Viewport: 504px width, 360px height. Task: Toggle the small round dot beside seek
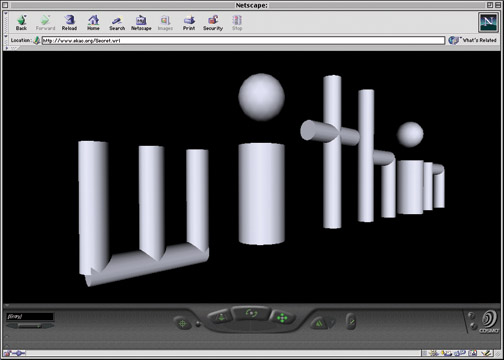click(198, 323)
